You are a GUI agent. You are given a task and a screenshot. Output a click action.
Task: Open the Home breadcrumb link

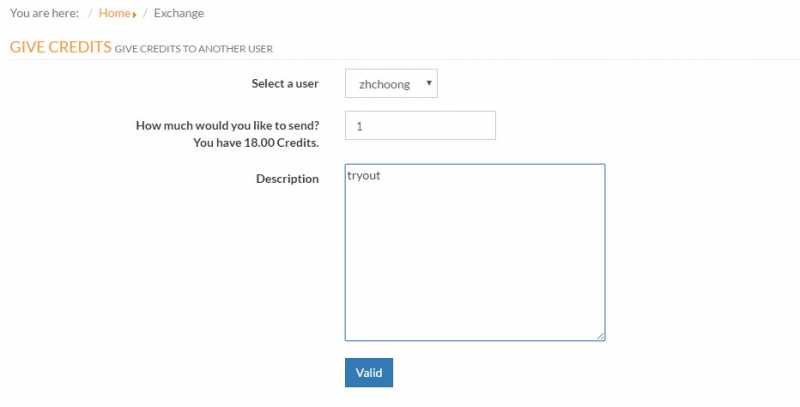coord(114,13)
